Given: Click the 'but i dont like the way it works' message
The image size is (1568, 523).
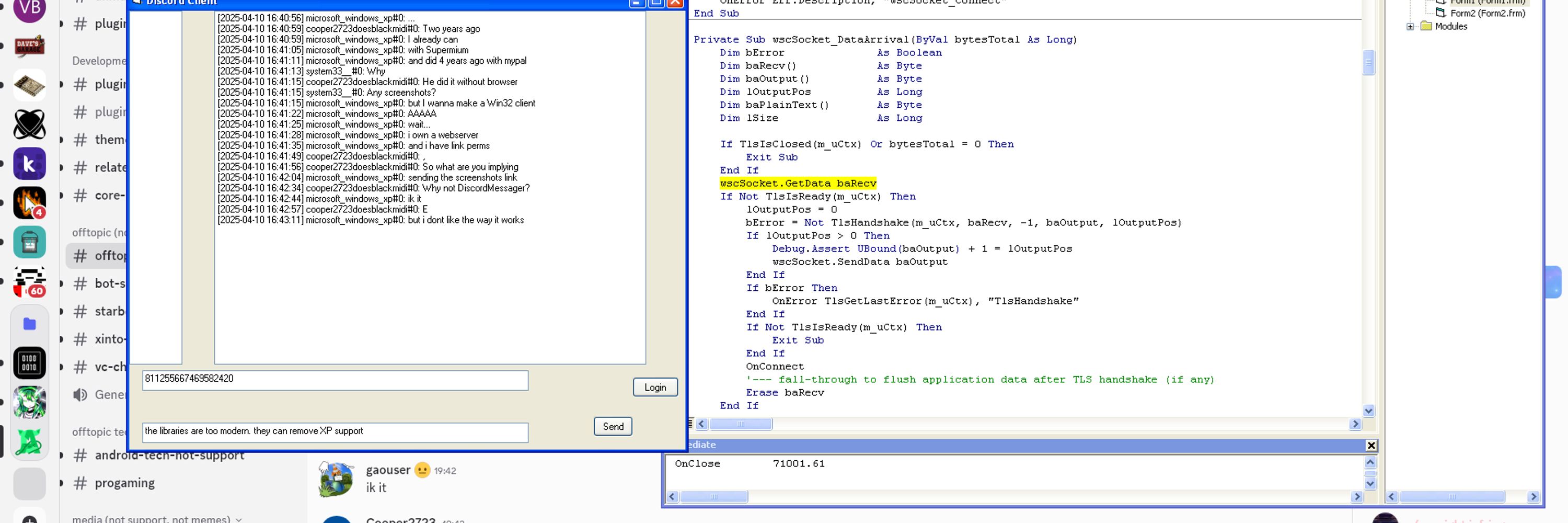Looking at the screenshot, I should (371, 220).
